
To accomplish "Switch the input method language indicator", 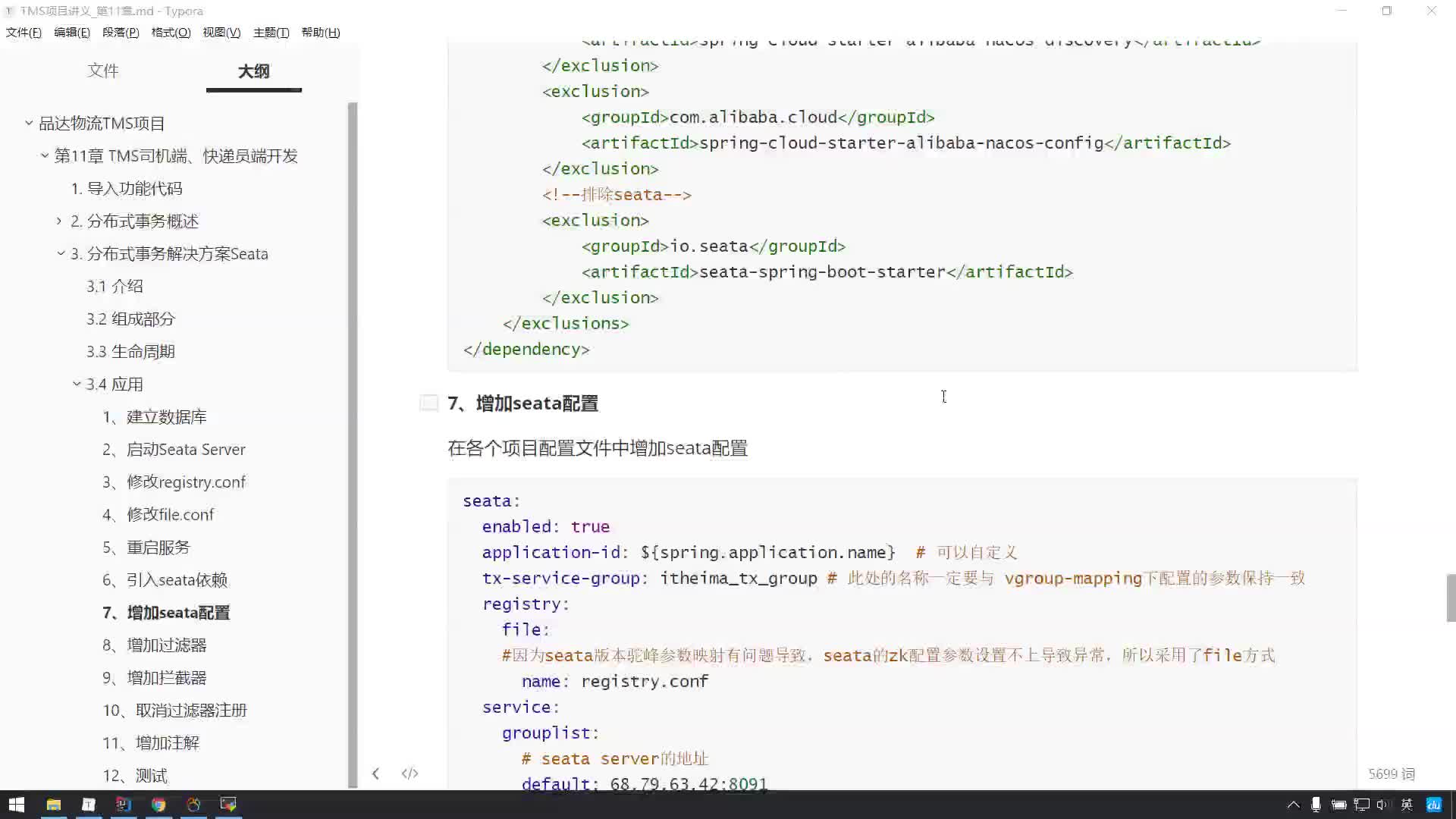I will pyautogui.click(x=1407, y=805).
